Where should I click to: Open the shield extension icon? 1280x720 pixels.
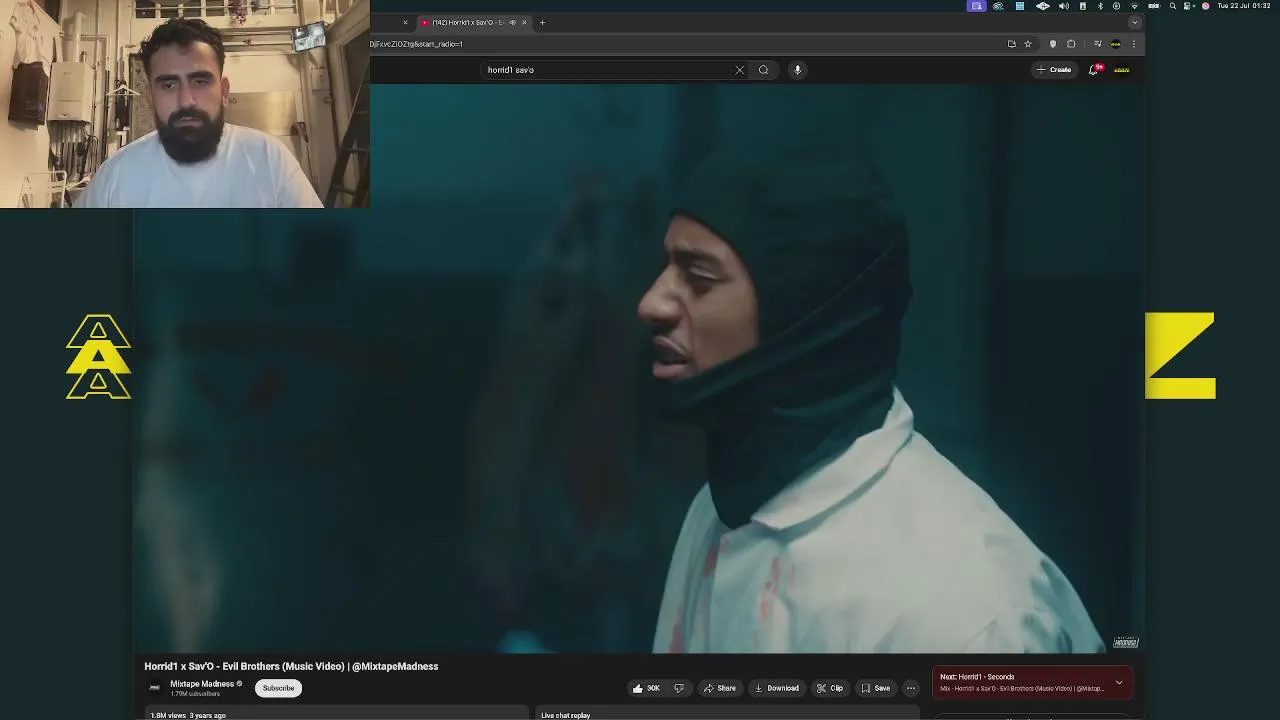[x=1052, y=44]
